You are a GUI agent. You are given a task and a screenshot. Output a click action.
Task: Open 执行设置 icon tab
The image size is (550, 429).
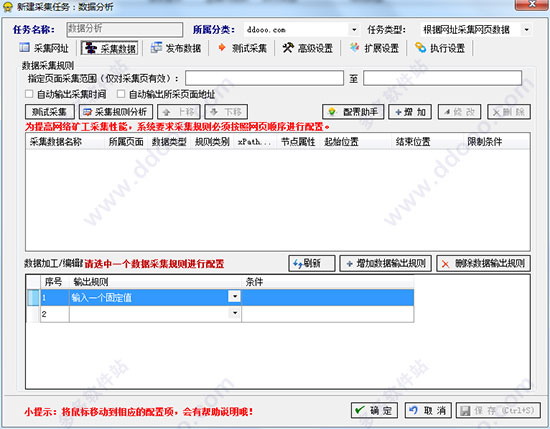pos(420,48)
